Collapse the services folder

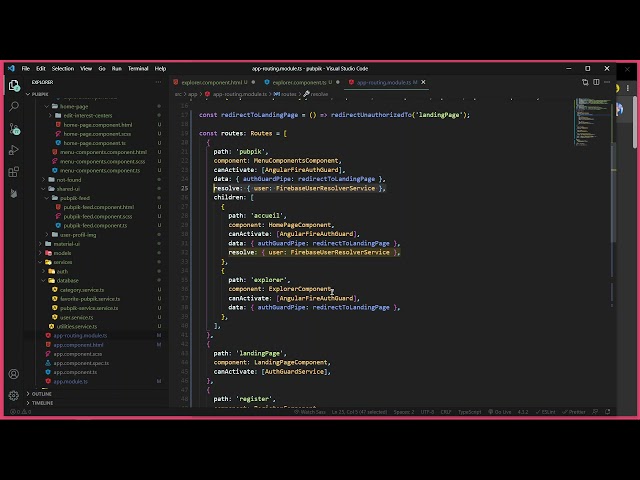click(62, 262)
